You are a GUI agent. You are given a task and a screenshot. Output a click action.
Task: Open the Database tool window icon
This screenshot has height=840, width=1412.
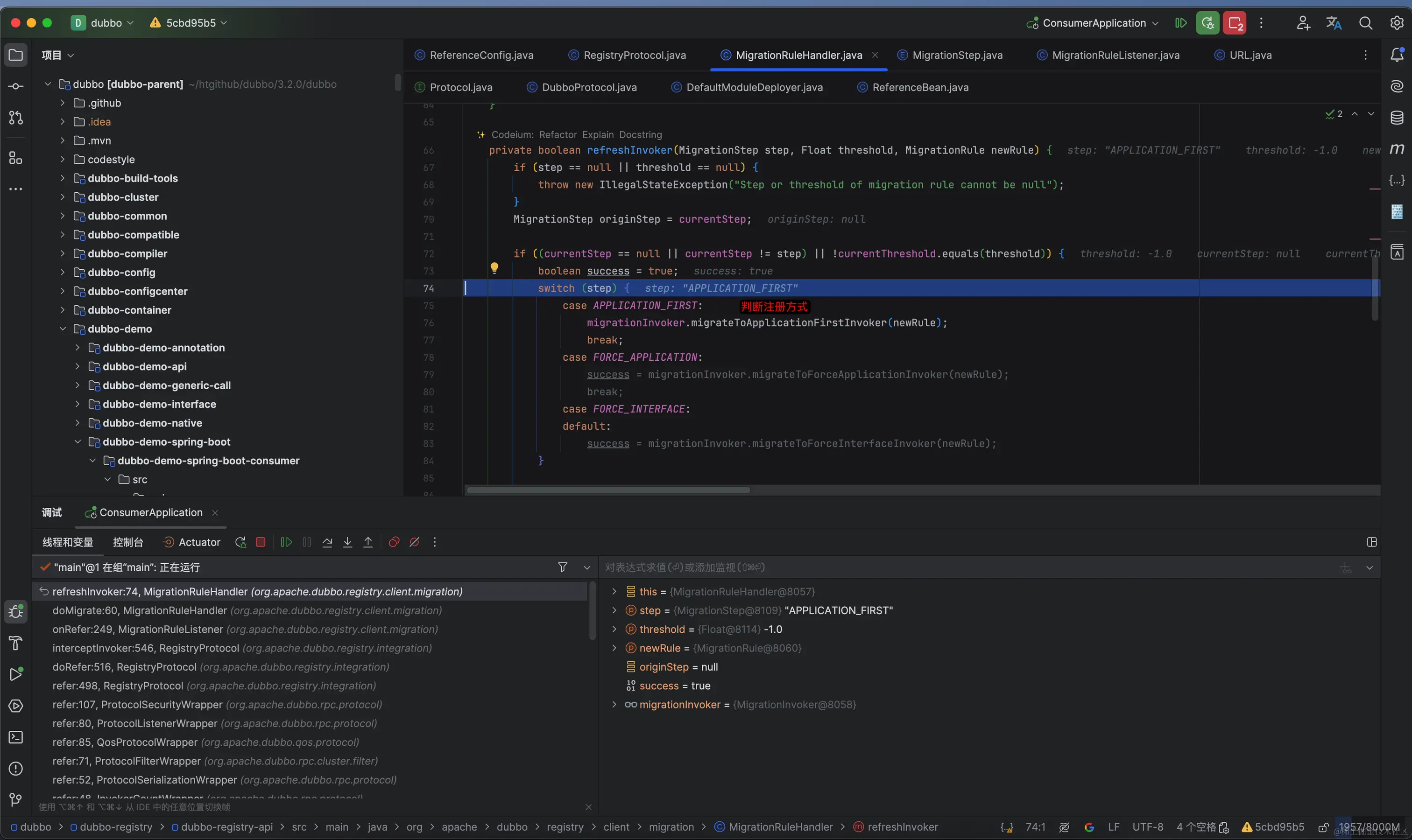pyautogui.click(x=1397, y=118)
